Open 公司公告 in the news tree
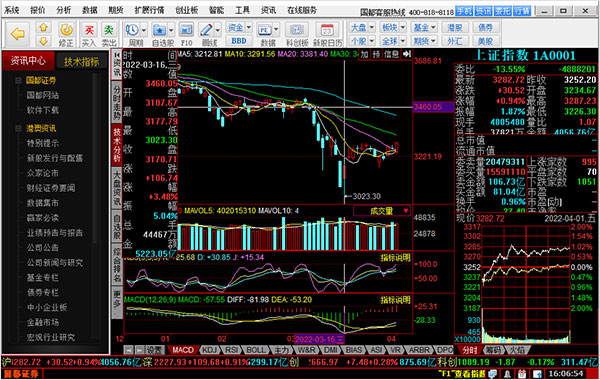Viewport: 600px width, 380px height. pyautogui.click(x=43, y=248)
